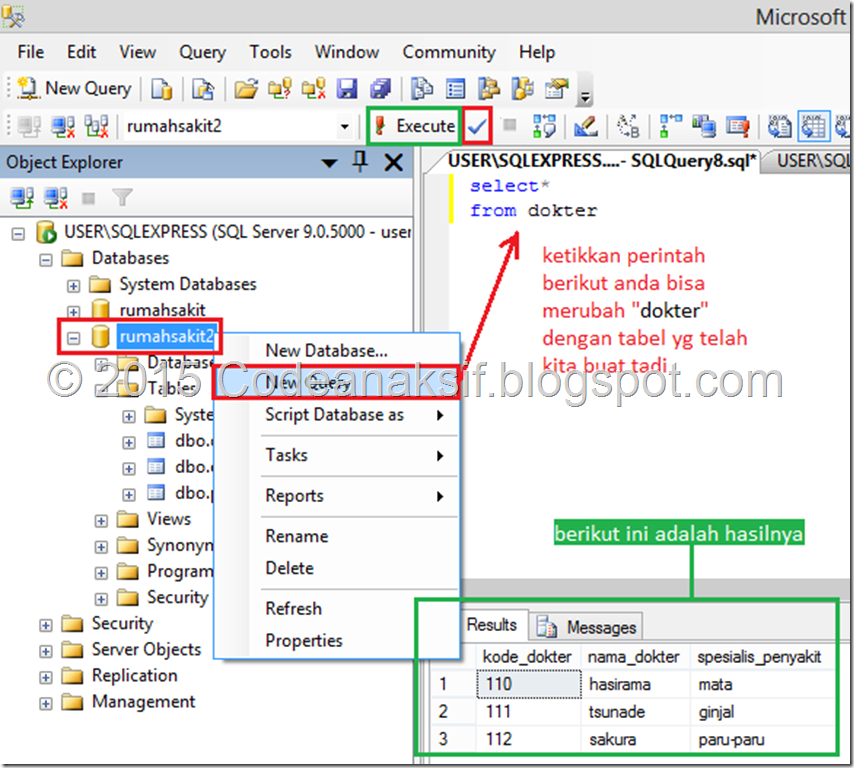Collapse the USER\SQLEXPRESS server node

pyautogui.click(x=19, y=234)
